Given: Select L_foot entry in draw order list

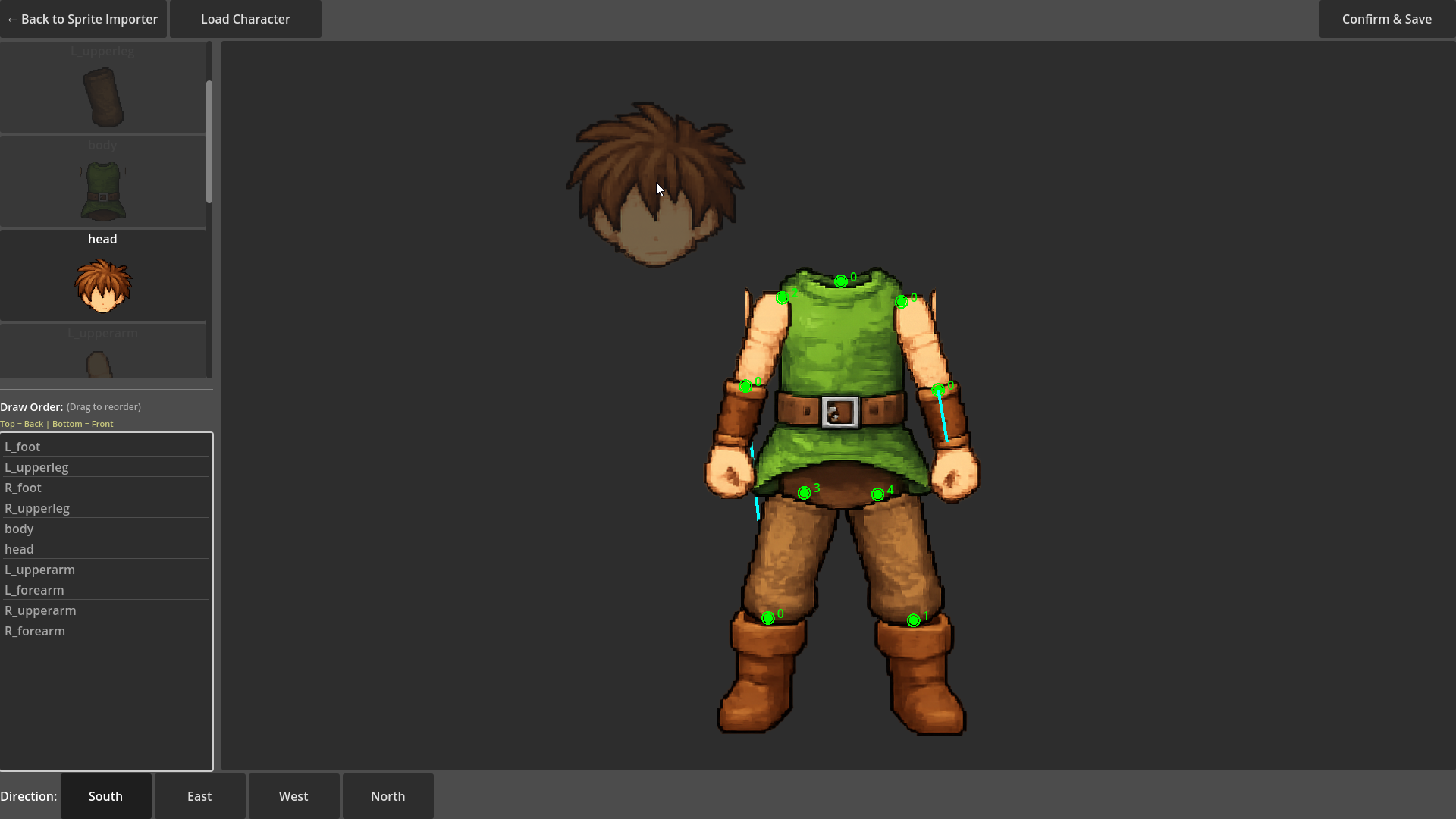Looking at the screenshot, I should (23, 447).
